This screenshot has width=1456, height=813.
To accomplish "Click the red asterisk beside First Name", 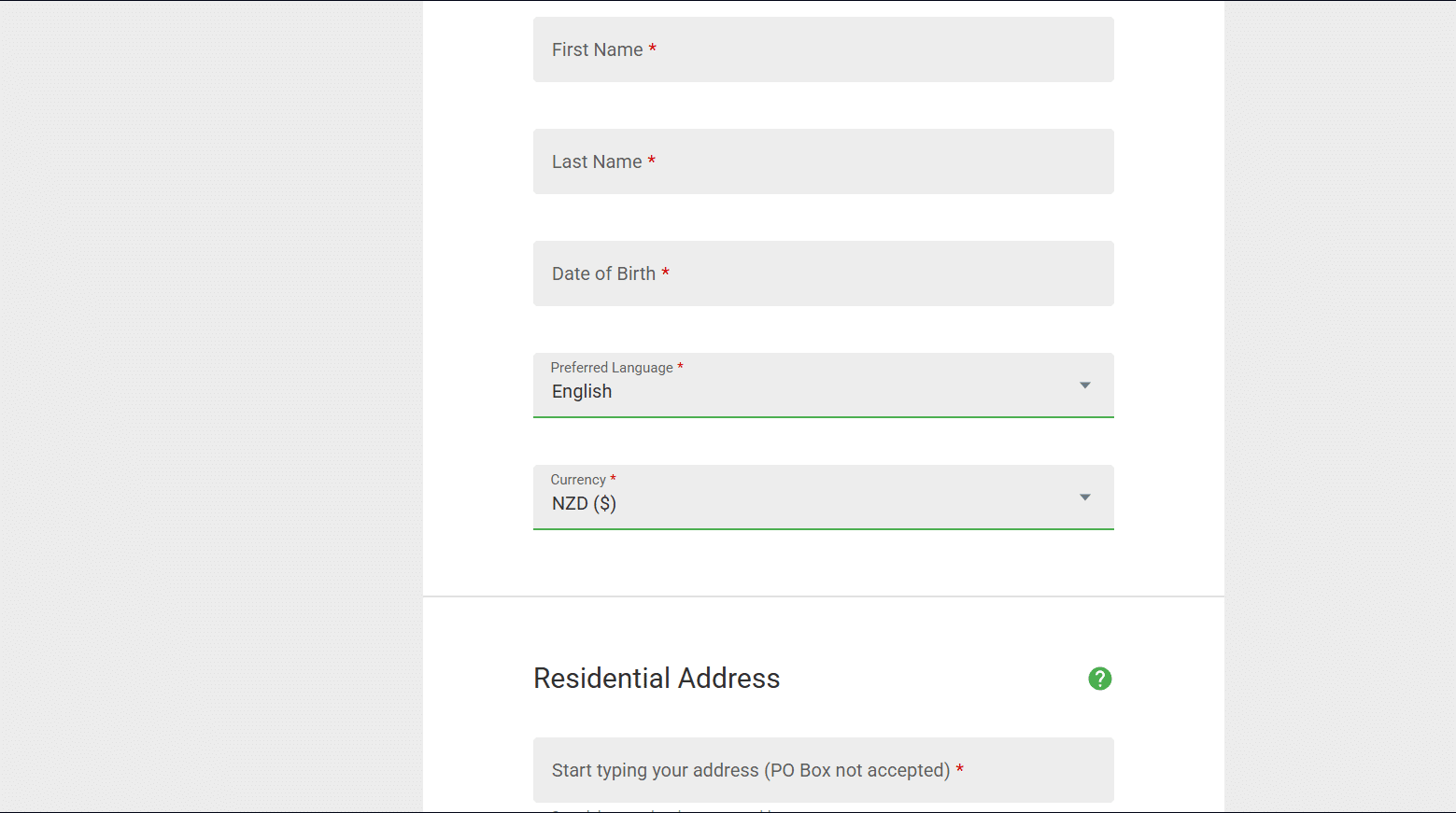I will pyautogui.click(x=653, y=49).
